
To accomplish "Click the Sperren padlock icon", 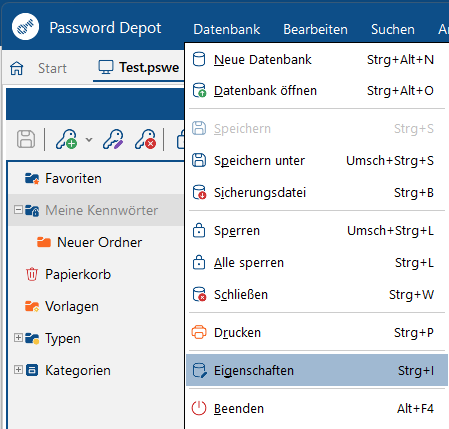I will pos(199,230).
